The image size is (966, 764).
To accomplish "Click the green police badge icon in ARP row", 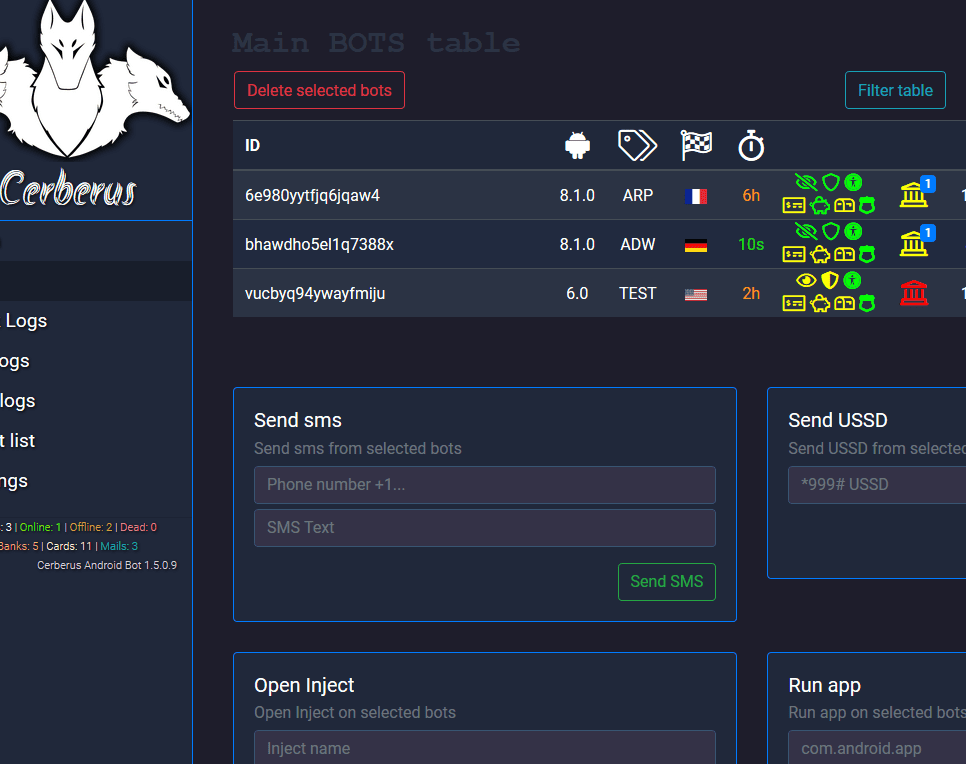I will pos(867,205).
